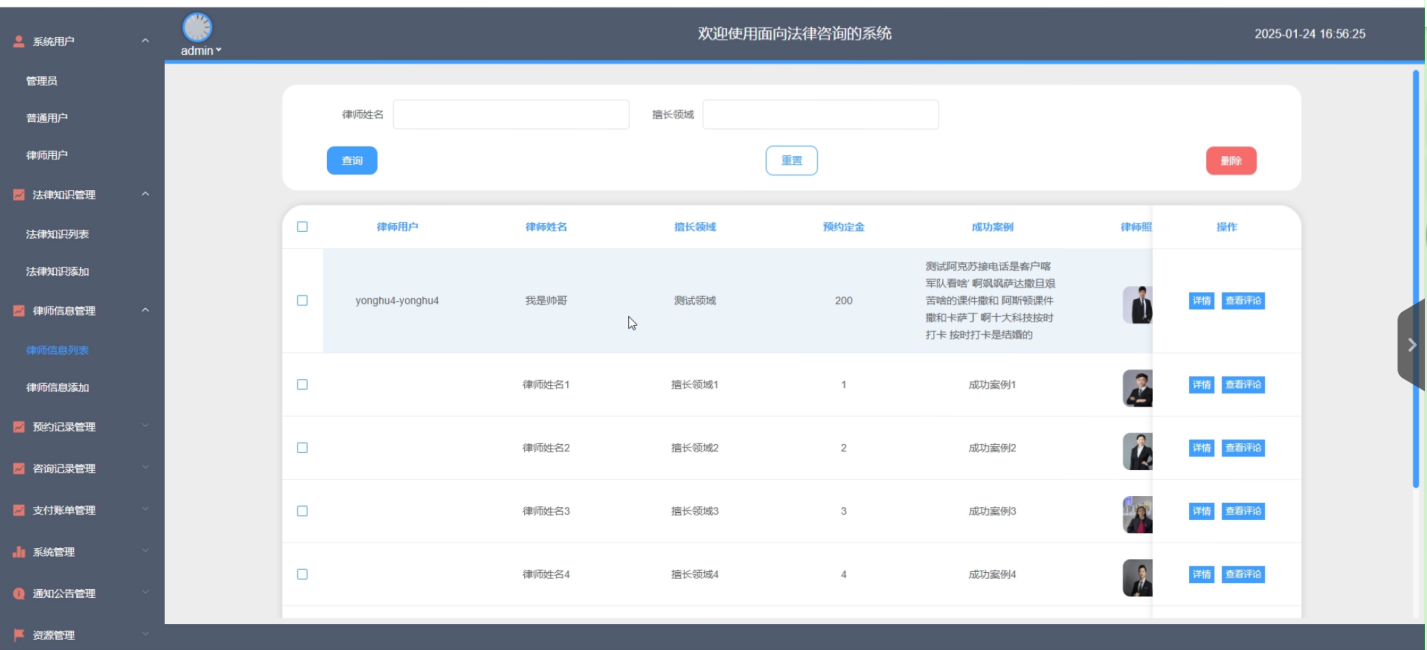Click the admin avatar image
Screen dimensions: 1427x650
[198, 27]
